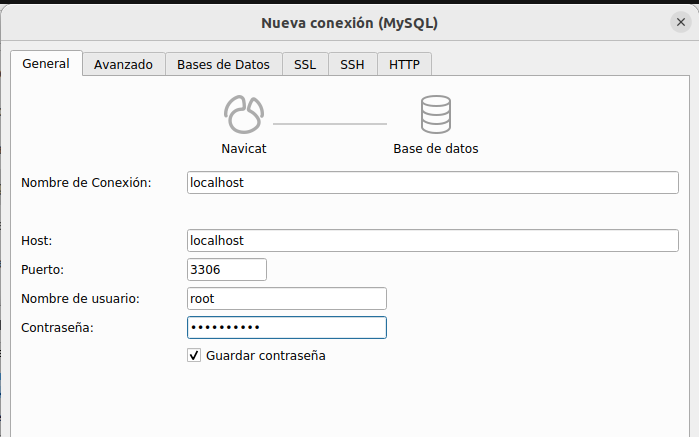Viewport: 699px width, 437px height.
Task: Select the SSL tab
Action: click(x=305, y=65)
